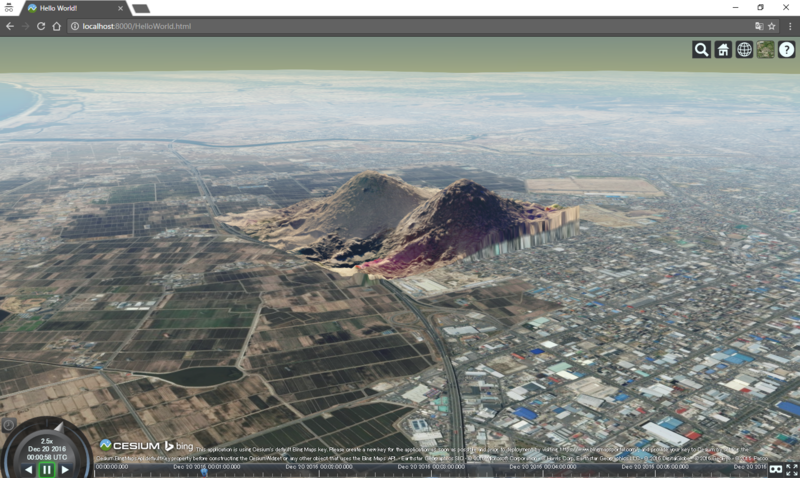Click the timeline scrubber marker
The width and height of the screenshot is (800, 478).
(x=204, y=472)
